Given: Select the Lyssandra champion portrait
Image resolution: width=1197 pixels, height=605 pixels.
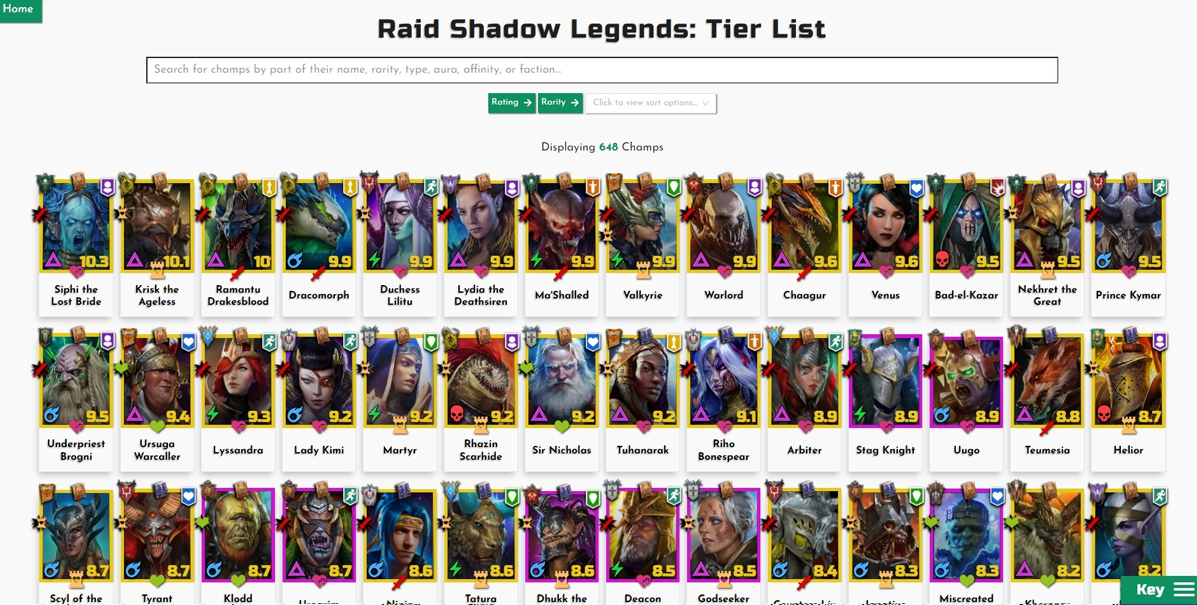Looking at the screenshot, I should tap(238, 380).
